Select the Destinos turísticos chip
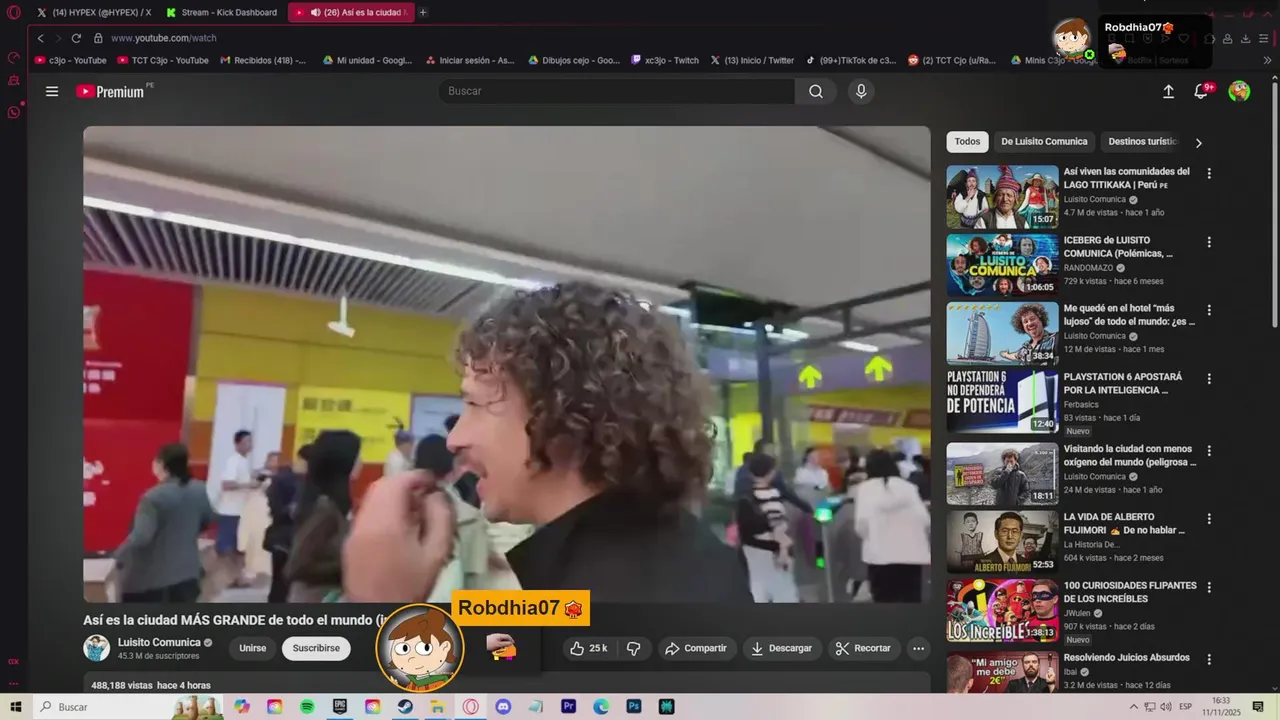 pos(1142,142)
